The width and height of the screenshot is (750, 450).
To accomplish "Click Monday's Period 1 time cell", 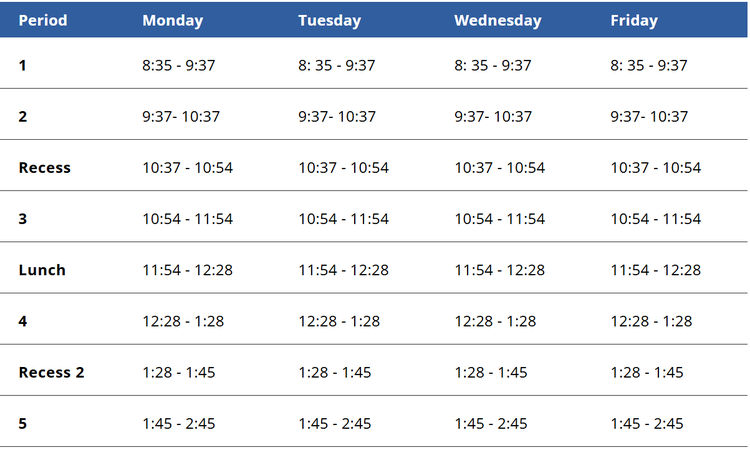I will 180,65.
